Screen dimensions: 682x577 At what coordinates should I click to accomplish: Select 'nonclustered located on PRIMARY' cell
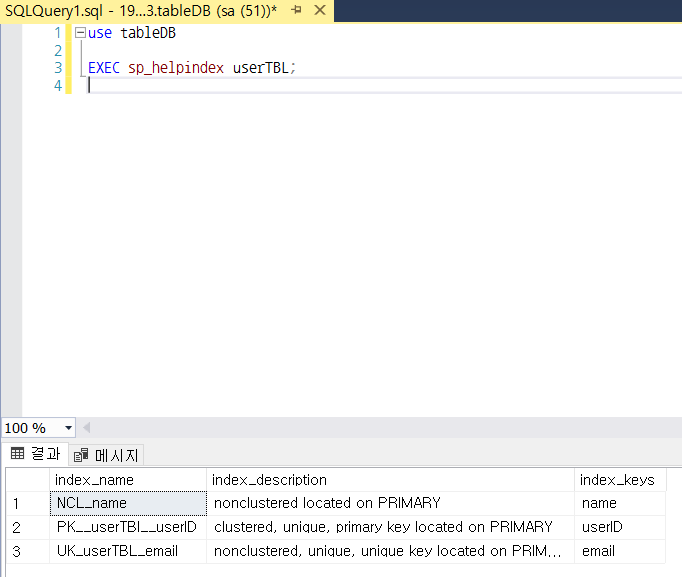[390, 503]
